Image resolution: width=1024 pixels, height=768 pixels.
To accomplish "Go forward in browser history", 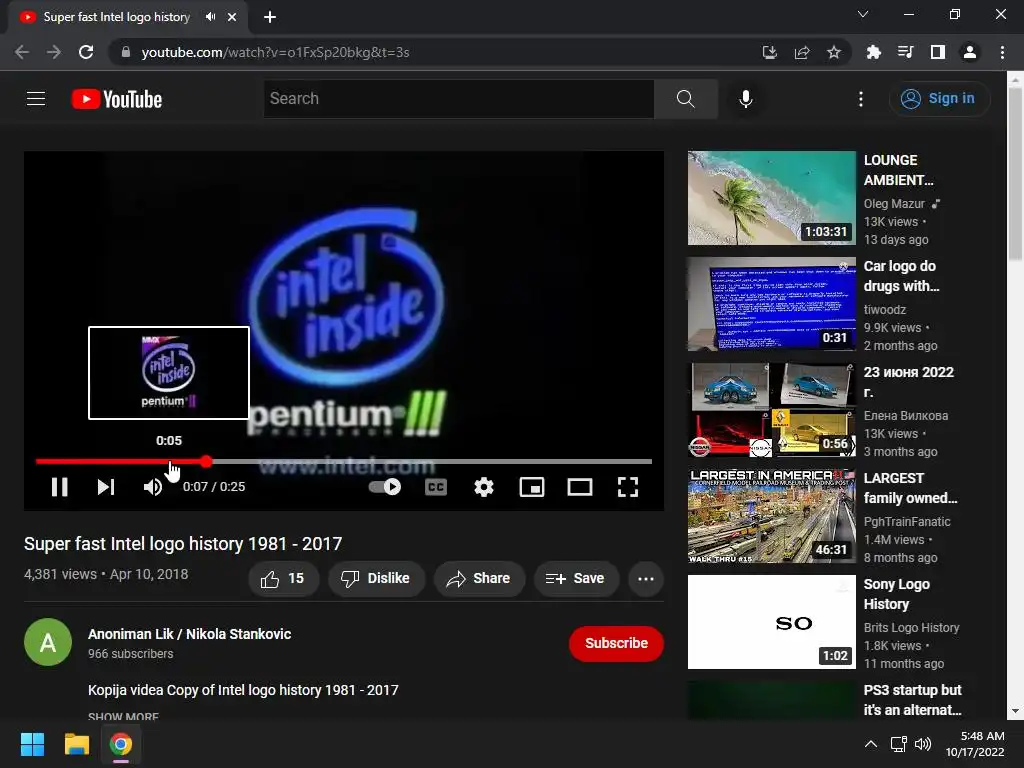I will pyautogui.click(x=54, y=52).
